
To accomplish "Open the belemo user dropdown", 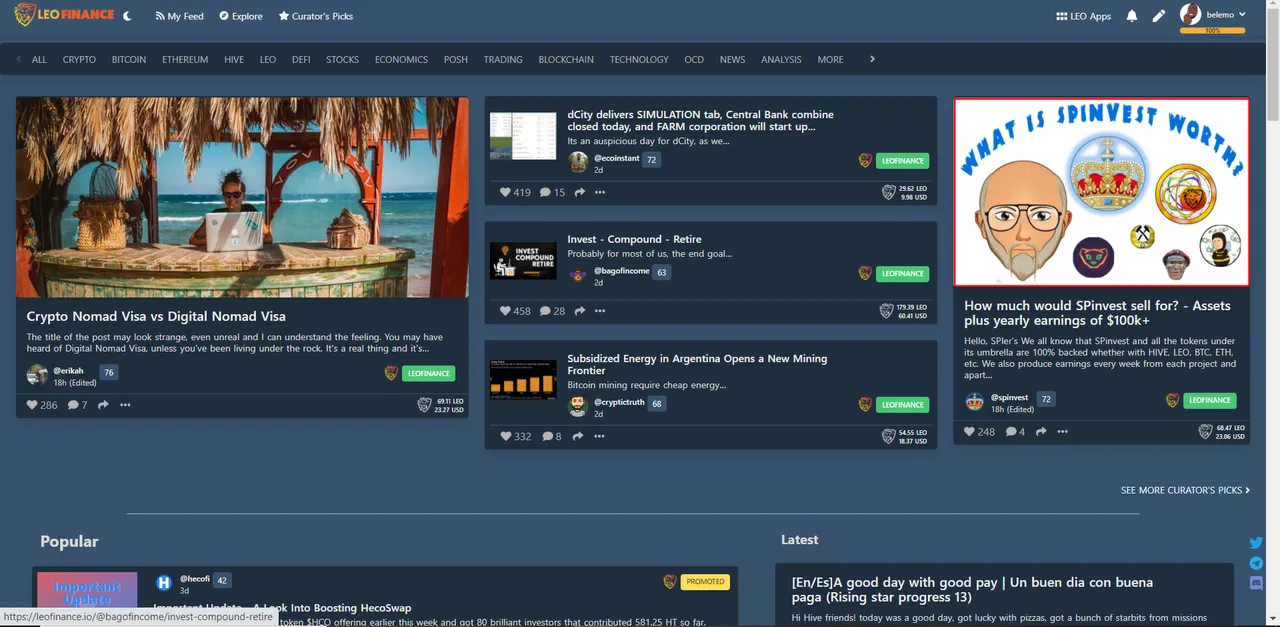I will pos(1213,14).
